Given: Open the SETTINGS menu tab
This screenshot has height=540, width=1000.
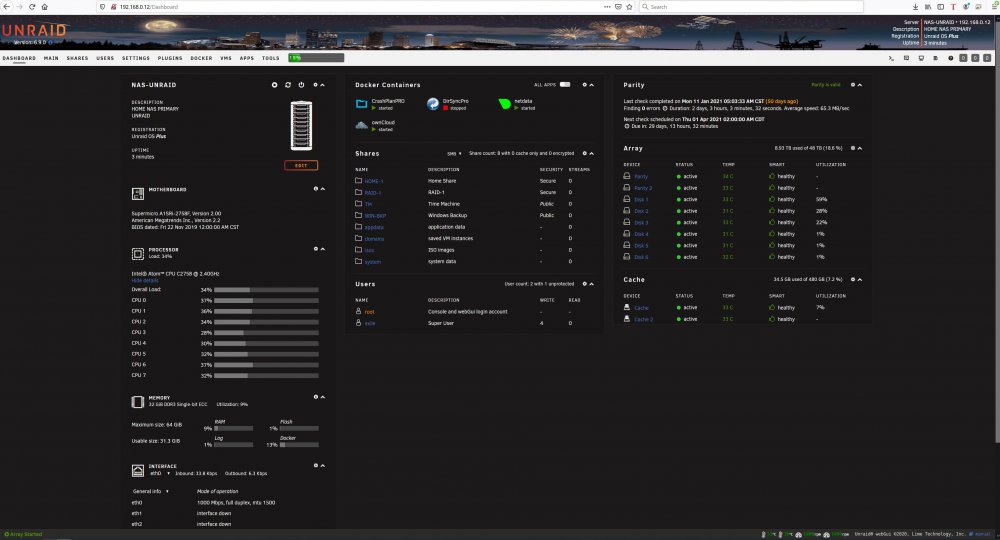Looking at the screenshot, I should (136, 58).
